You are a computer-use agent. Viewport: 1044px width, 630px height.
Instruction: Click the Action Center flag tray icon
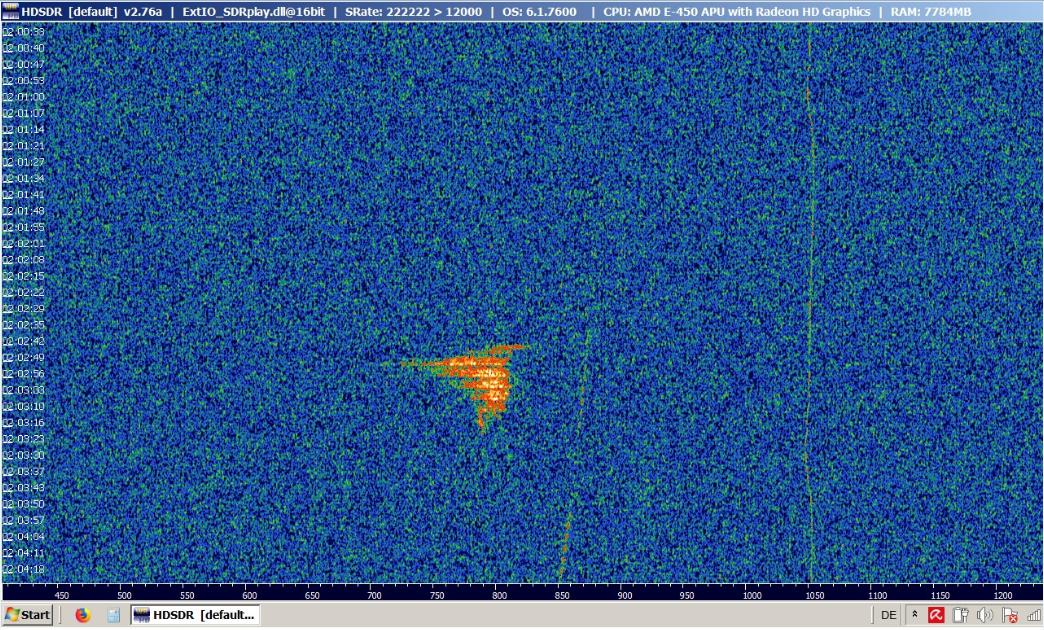pos(1009,615)
